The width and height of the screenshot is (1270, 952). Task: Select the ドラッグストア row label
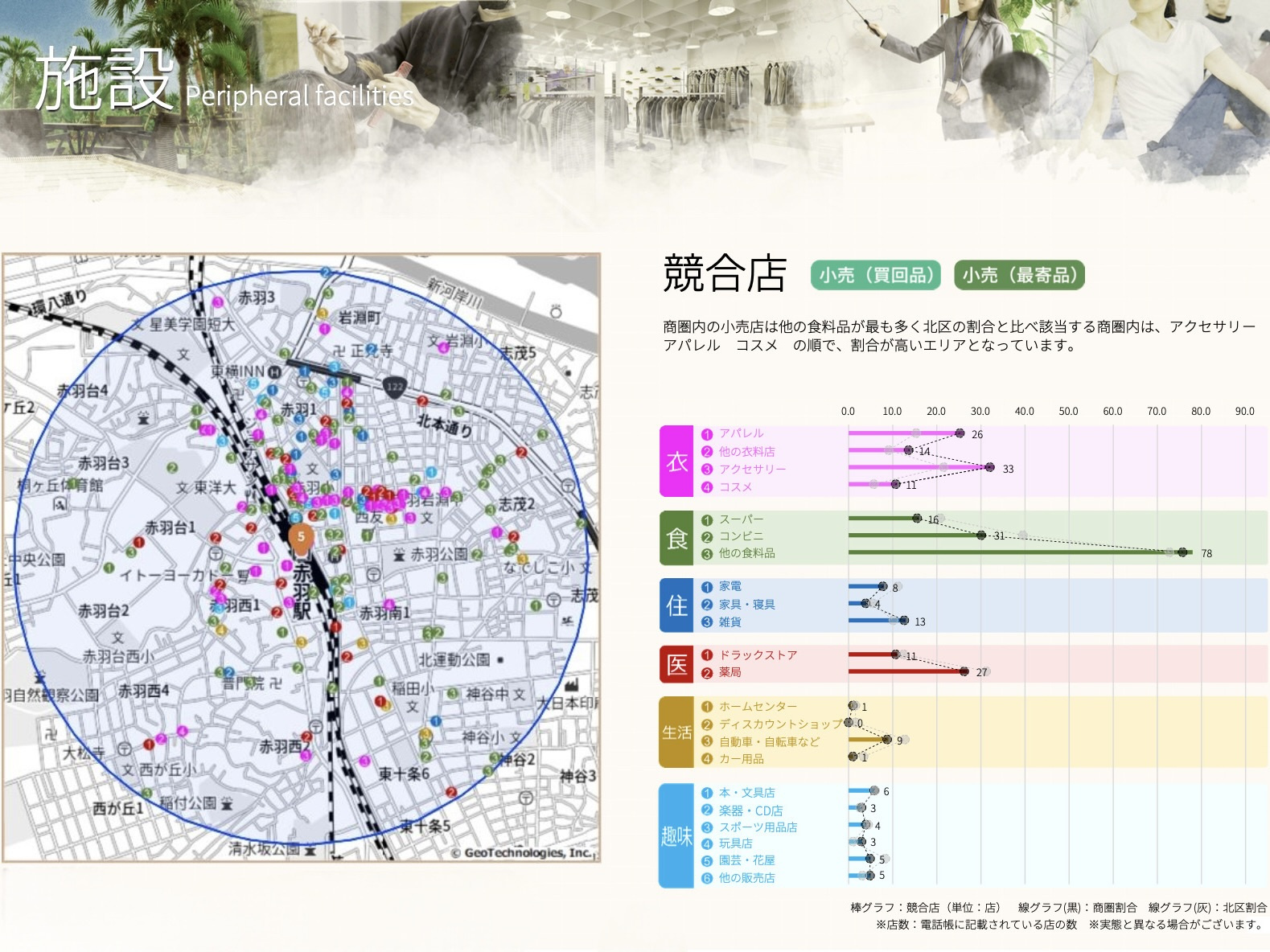(758, 655)
